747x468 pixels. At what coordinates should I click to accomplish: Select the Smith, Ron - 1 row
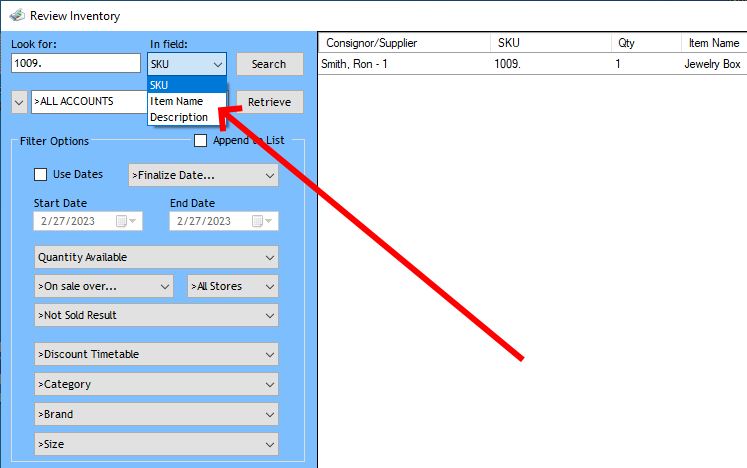click(x=533, y=64)
